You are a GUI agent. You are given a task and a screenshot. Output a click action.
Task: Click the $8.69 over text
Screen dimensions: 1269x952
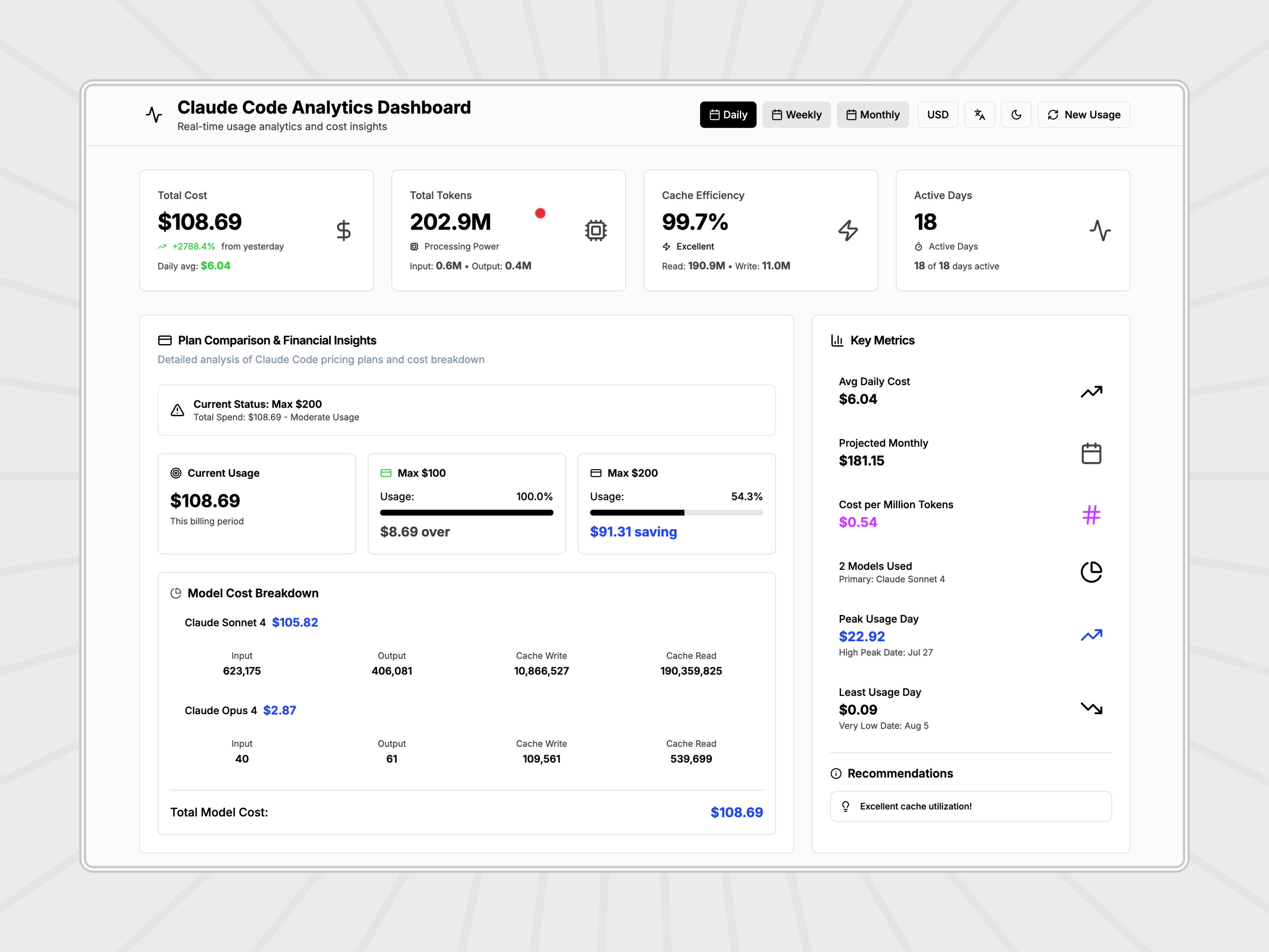[x=415, y=532]
